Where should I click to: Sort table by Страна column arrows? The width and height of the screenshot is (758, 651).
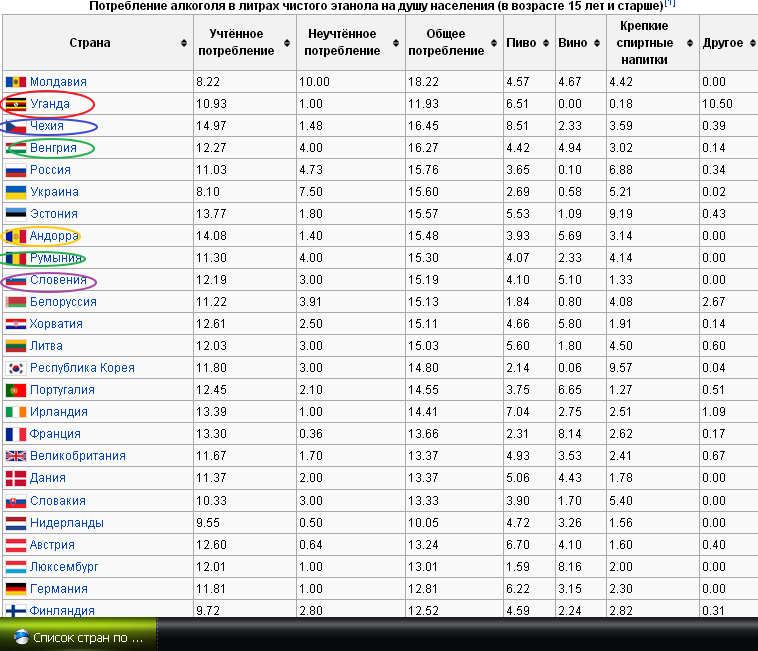coord(183,43)
